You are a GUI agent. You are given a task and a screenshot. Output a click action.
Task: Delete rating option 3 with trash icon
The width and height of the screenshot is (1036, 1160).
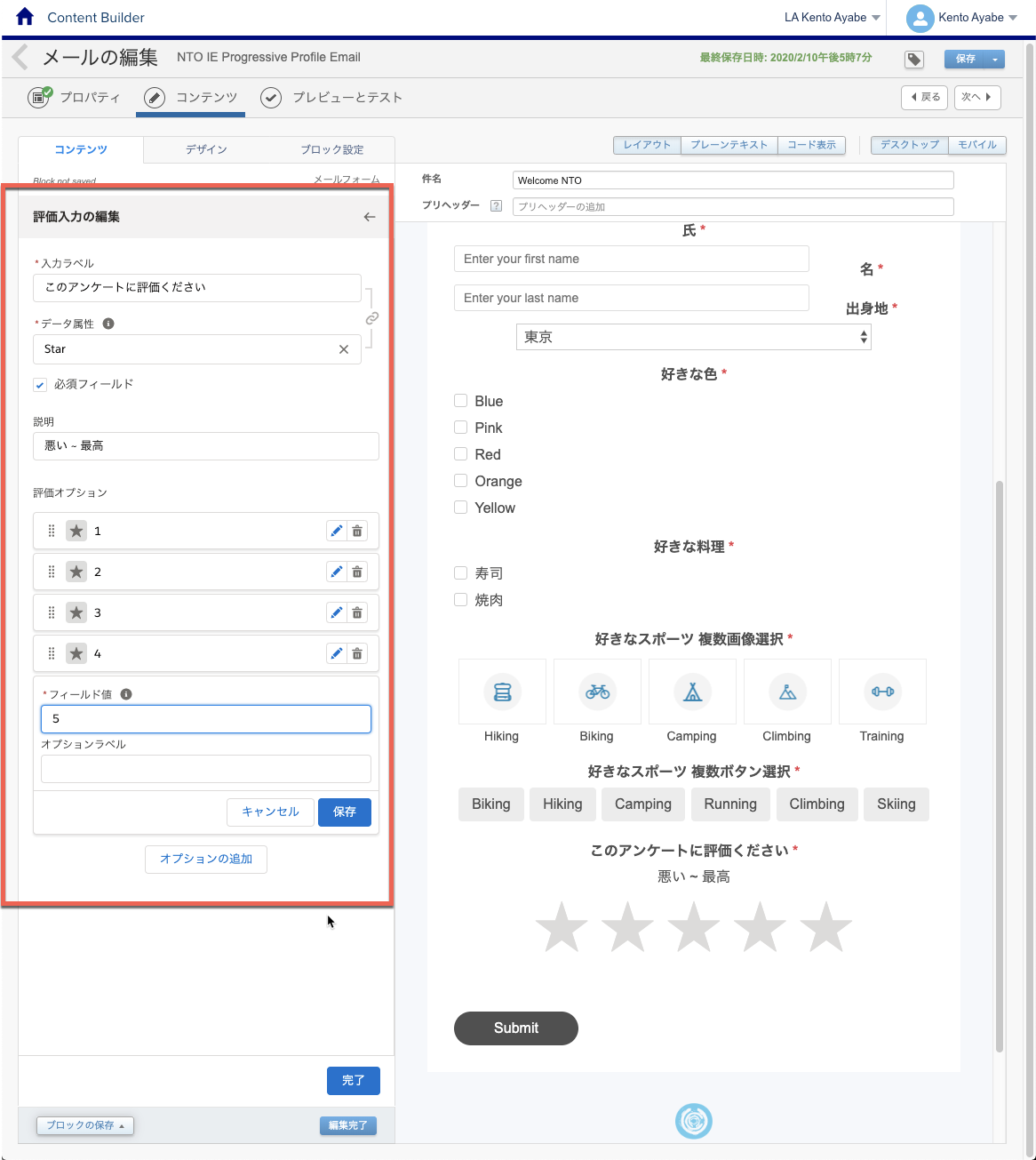pyautogui.click(x=357, y=612)
